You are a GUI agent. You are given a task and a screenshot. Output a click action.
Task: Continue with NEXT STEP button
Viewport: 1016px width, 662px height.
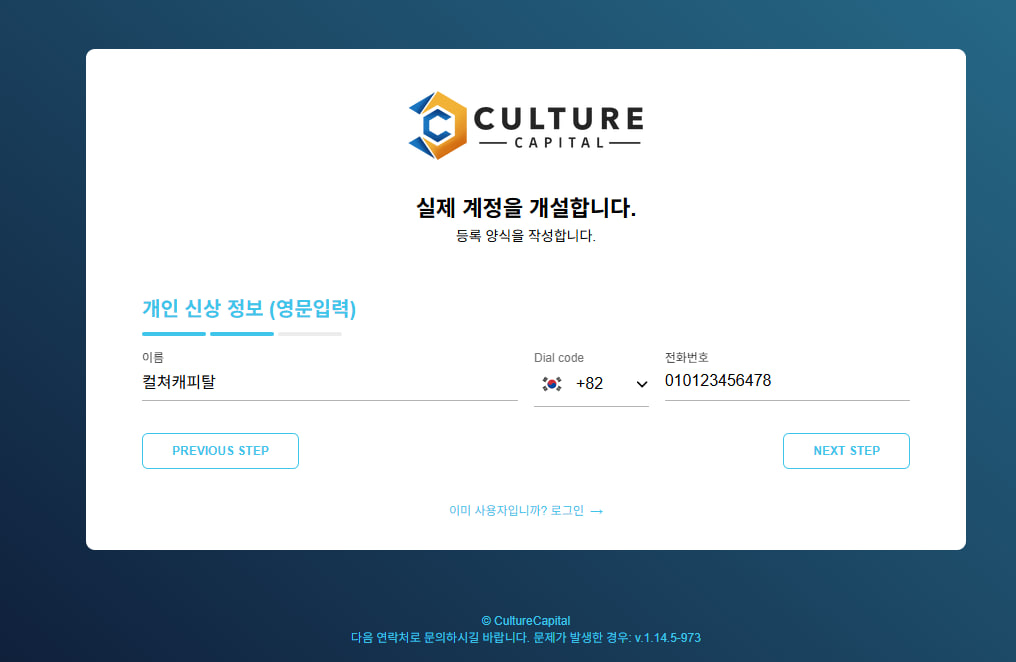coord(846,451)
